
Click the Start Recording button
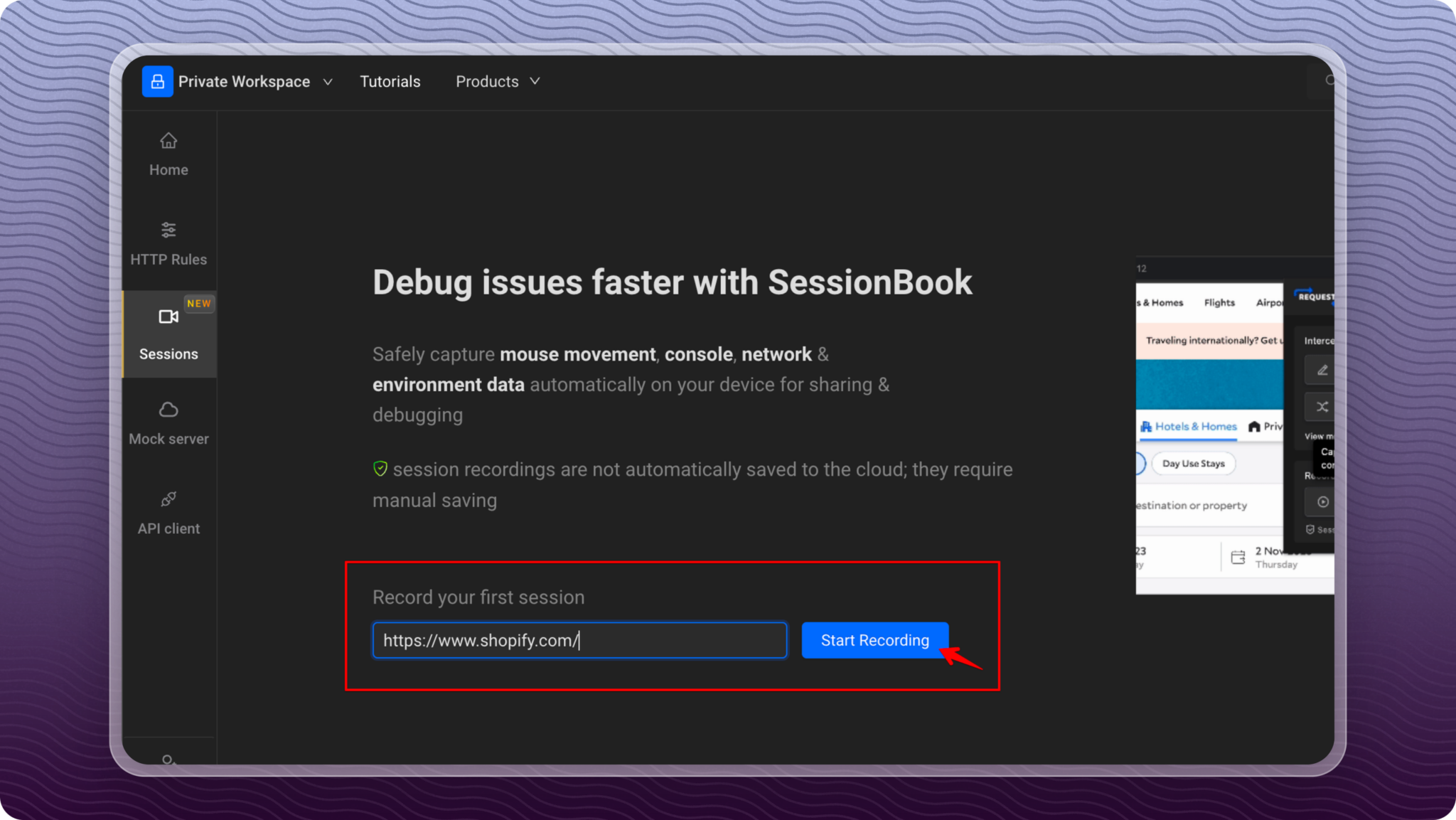point(874,639)
